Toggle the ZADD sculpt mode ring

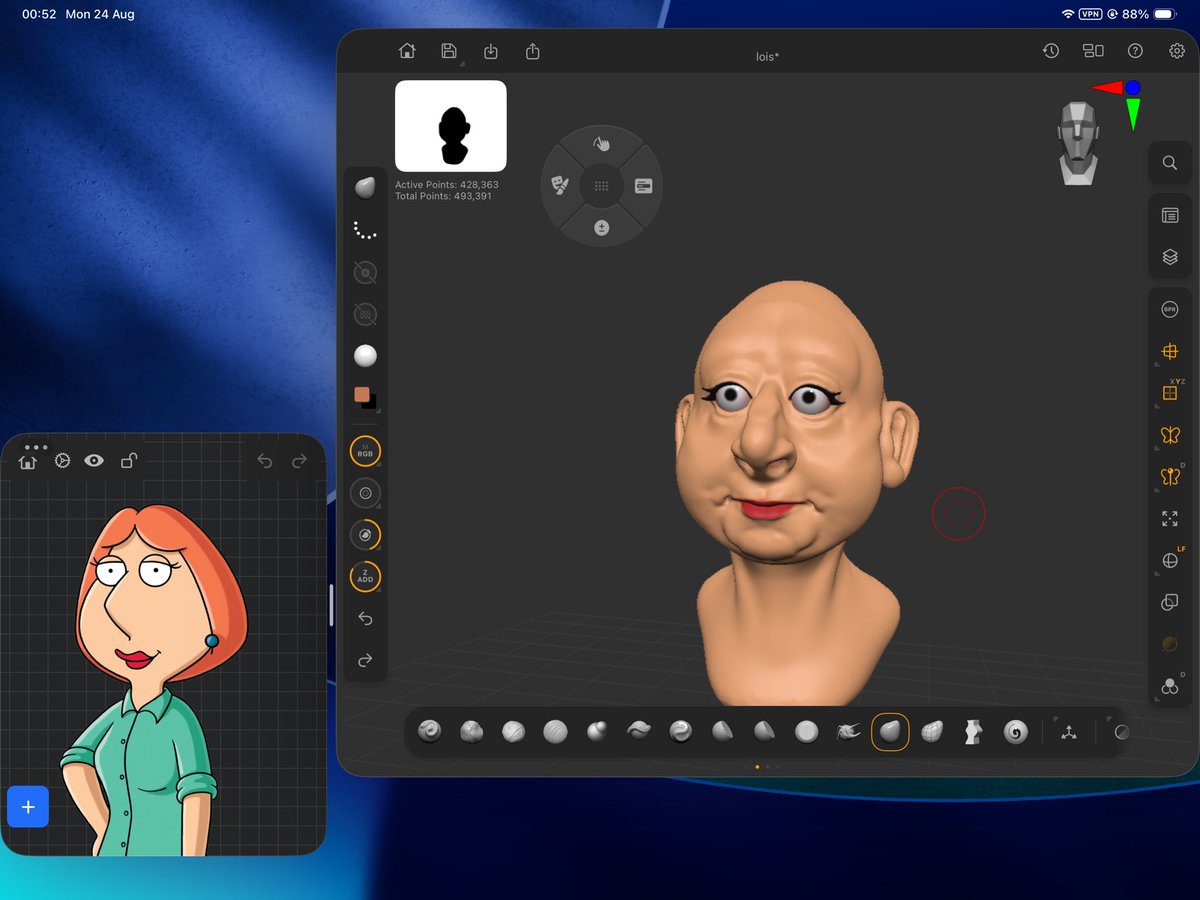click(365, 577)
